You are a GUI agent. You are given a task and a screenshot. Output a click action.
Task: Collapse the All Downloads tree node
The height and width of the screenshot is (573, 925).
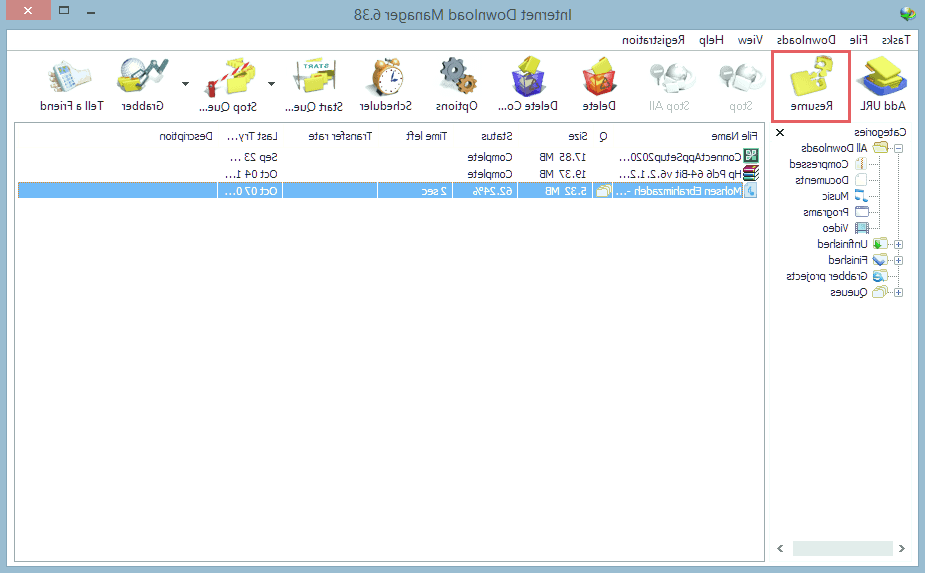pyautogui.click(x=897, y=148)
